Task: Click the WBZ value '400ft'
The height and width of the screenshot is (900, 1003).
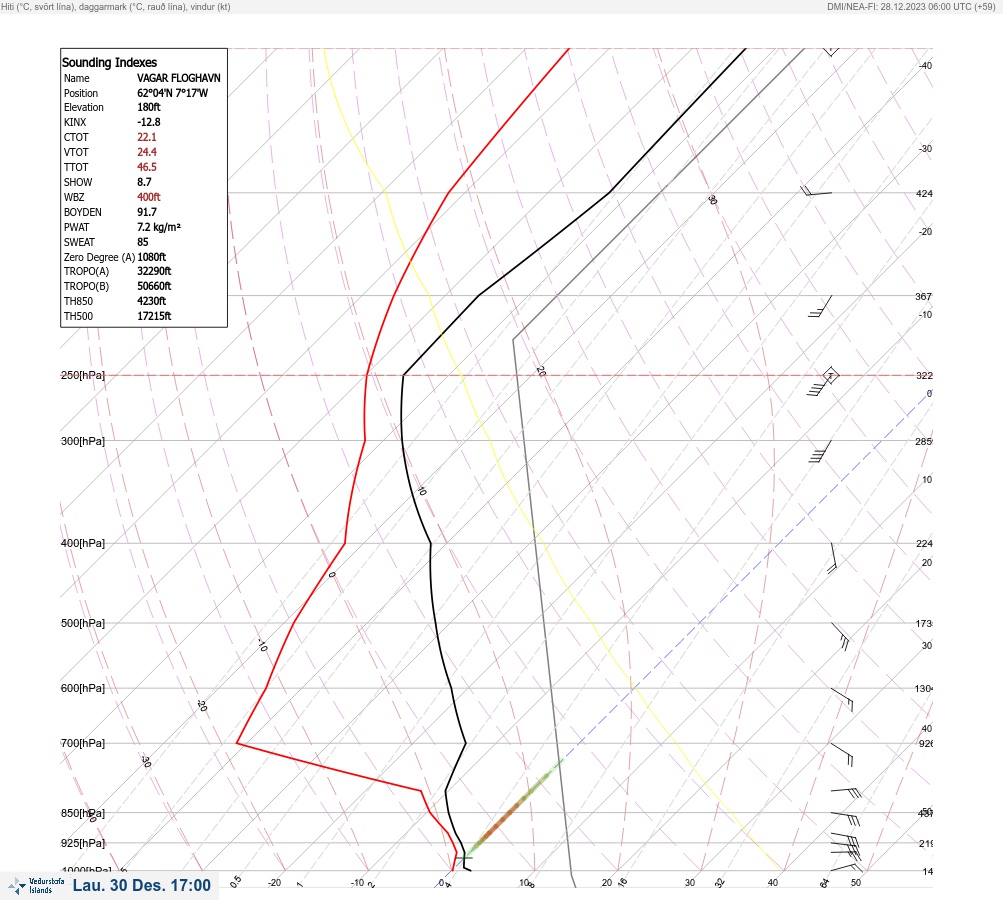Action: pos(148,197)
